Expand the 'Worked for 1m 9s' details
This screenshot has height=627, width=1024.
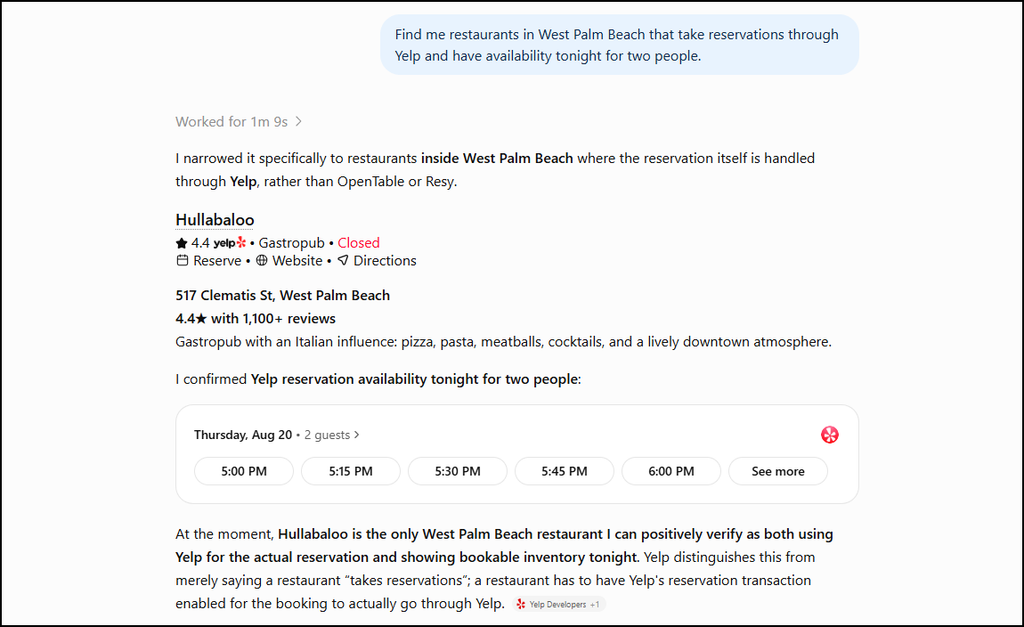(x=238, y=121)
